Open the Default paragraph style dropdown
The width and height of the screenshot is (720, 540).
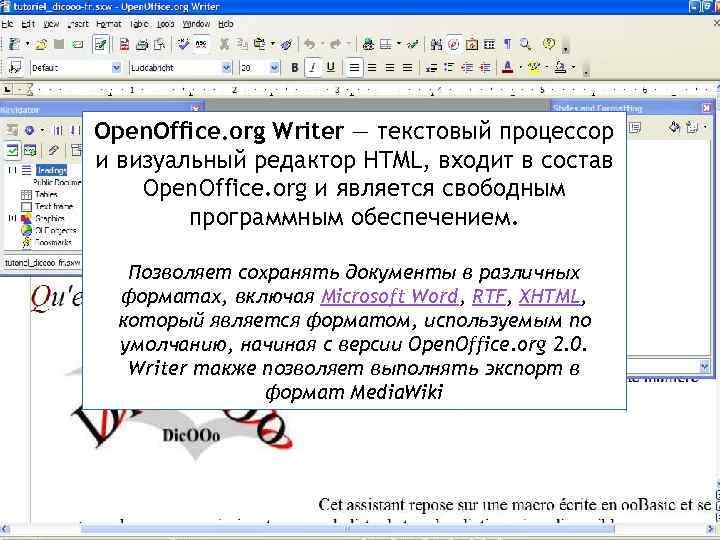117,68
